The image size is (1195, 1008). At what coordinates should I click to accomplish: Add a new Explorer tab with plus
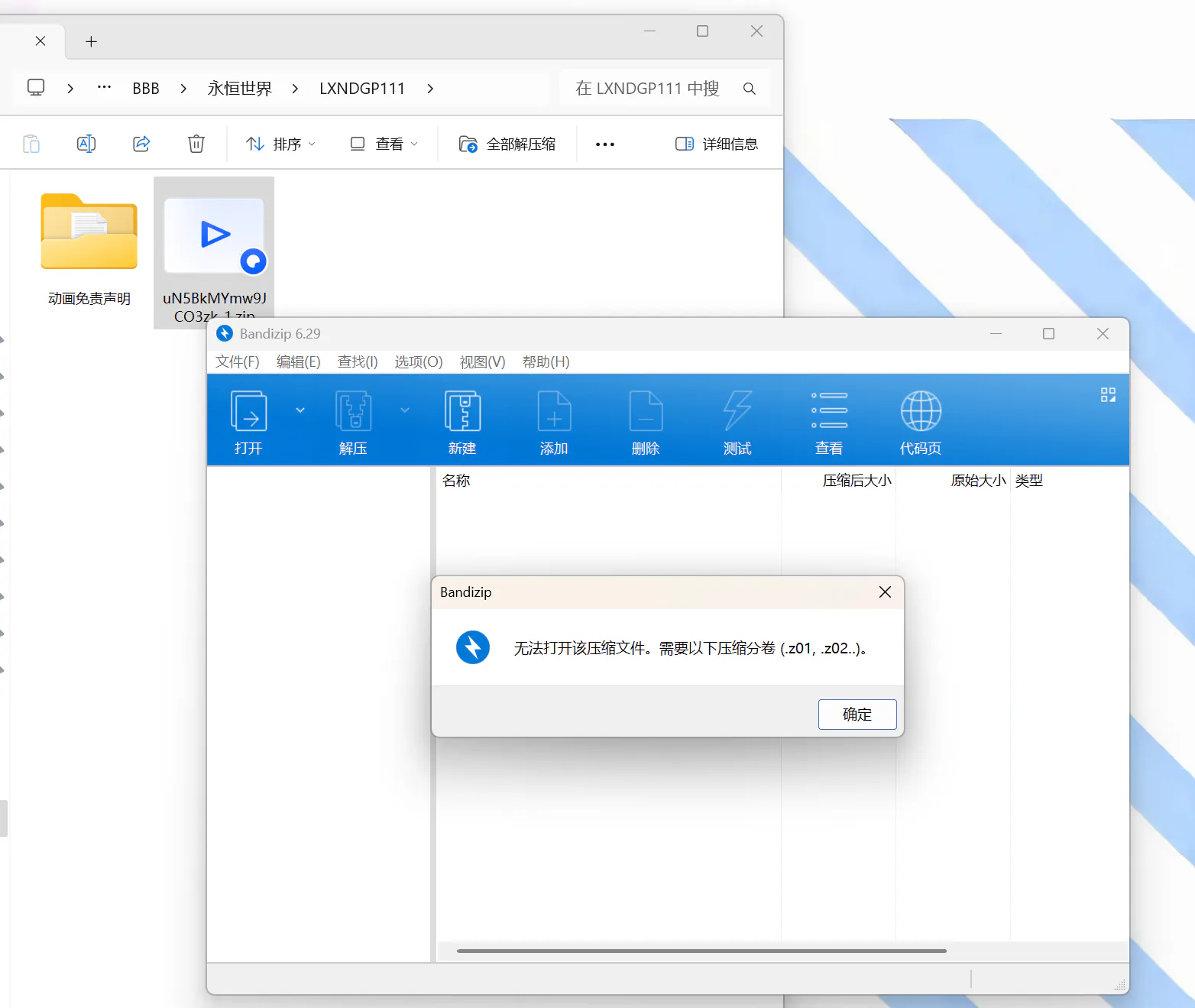click(91, 41)
